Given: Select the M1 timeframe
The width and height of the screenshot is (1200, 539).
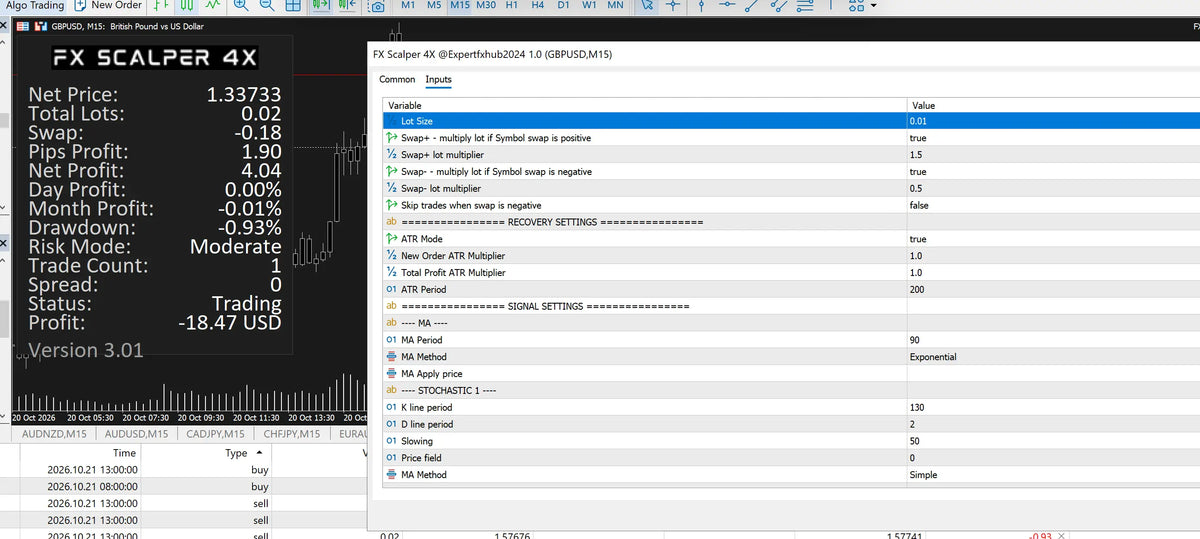Looking at the screenshot, I should tap(408, 6).
